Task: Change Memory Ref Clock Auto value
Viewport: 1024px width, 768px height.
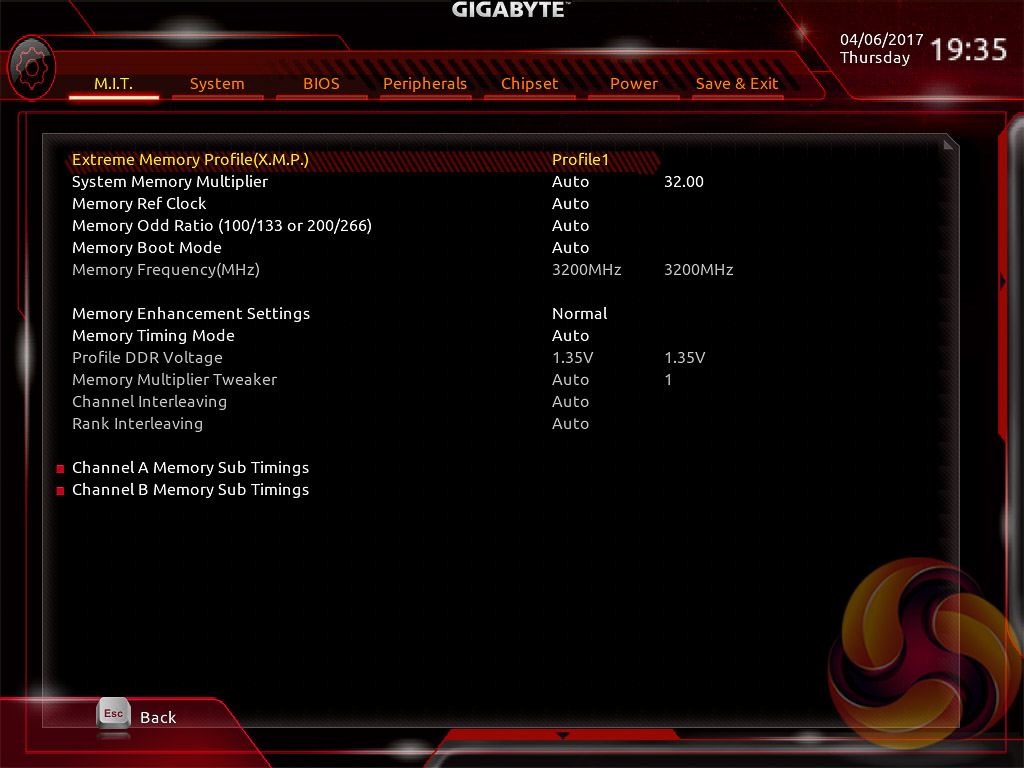Action: click(570, 204)
